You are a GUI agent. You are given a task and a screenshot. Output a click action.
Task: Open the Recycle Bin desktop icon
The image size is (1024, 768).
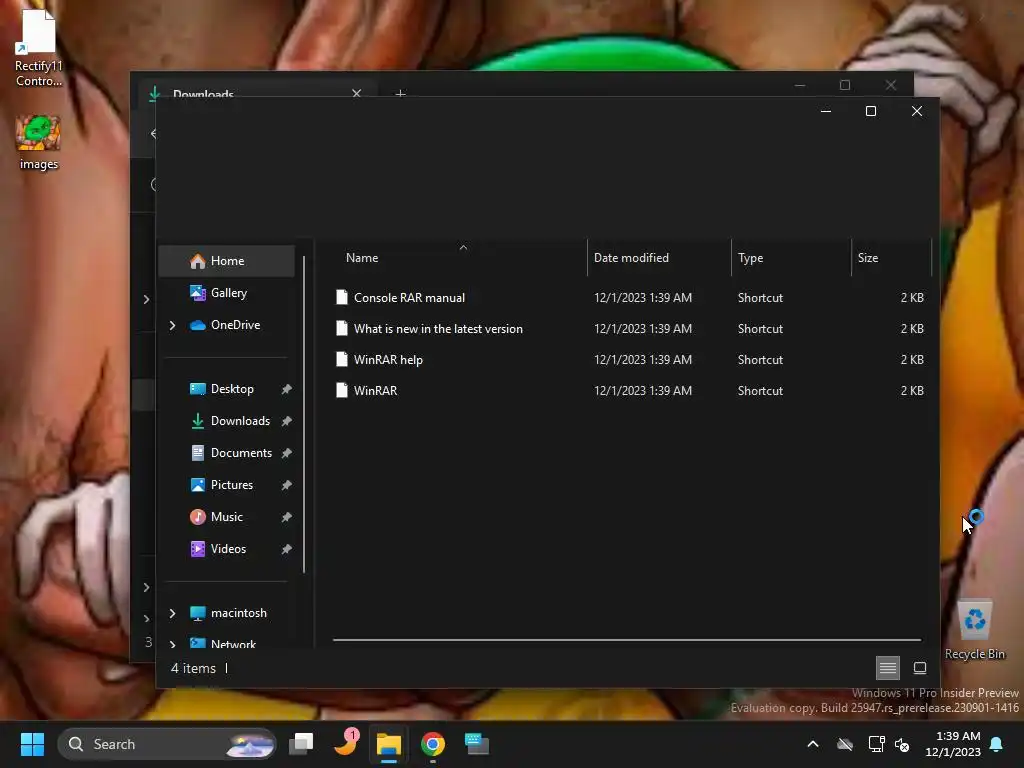click(x=974, y=630)
